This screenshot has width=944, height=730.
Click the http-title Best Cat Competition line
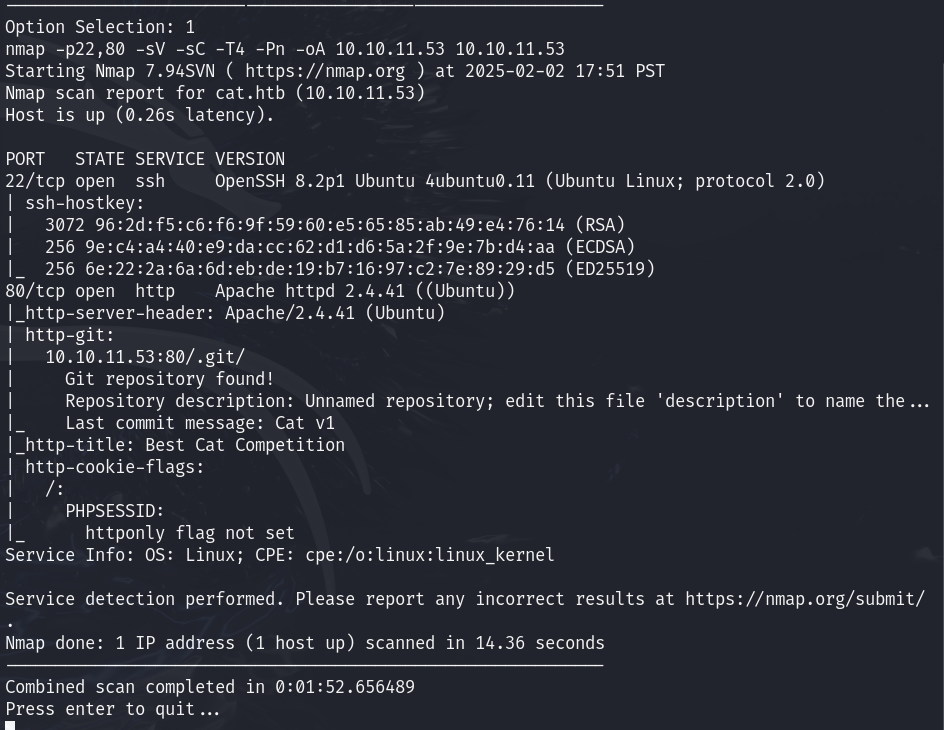175,445
